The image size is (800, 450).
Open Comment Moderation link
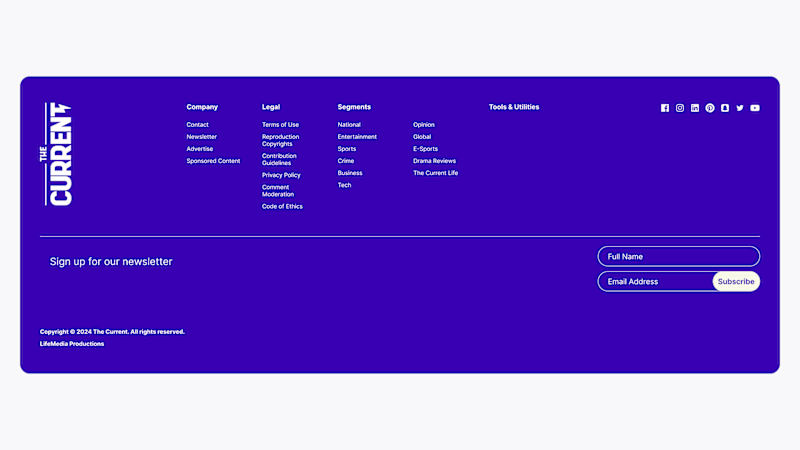pyautogui.click(x=278, y=191)
